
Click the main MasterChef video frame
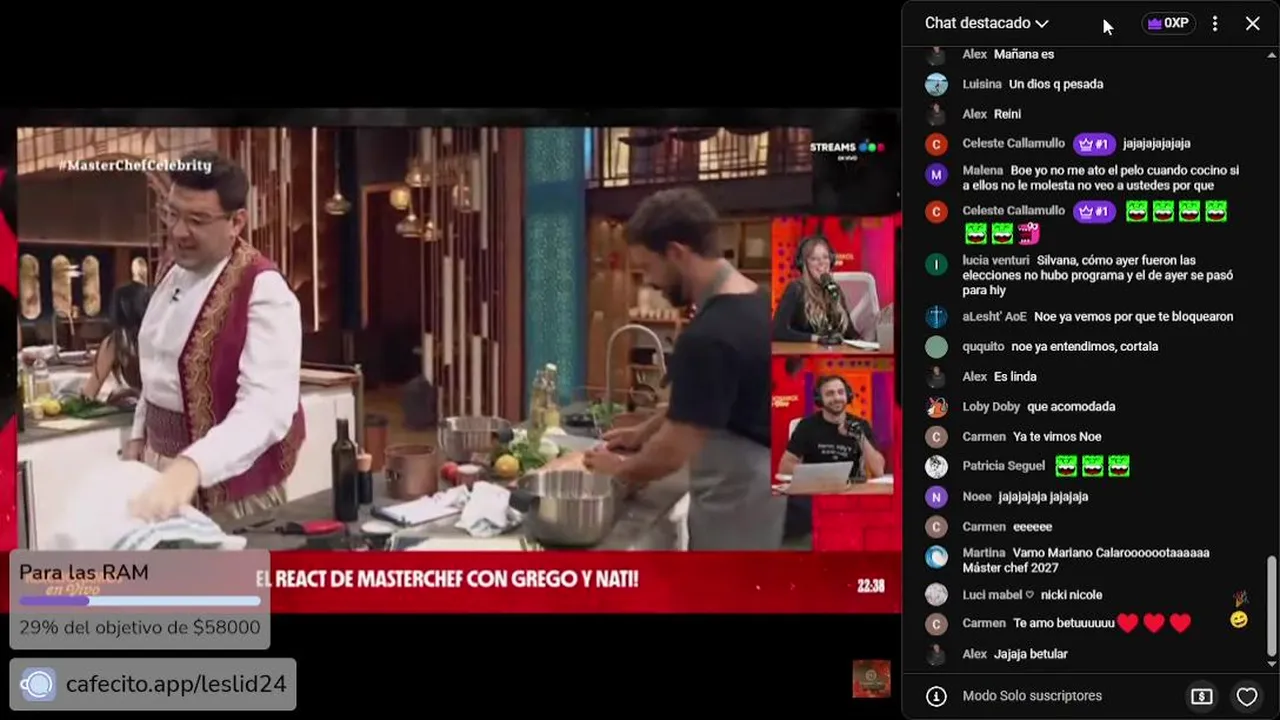(x=395, y=340)
